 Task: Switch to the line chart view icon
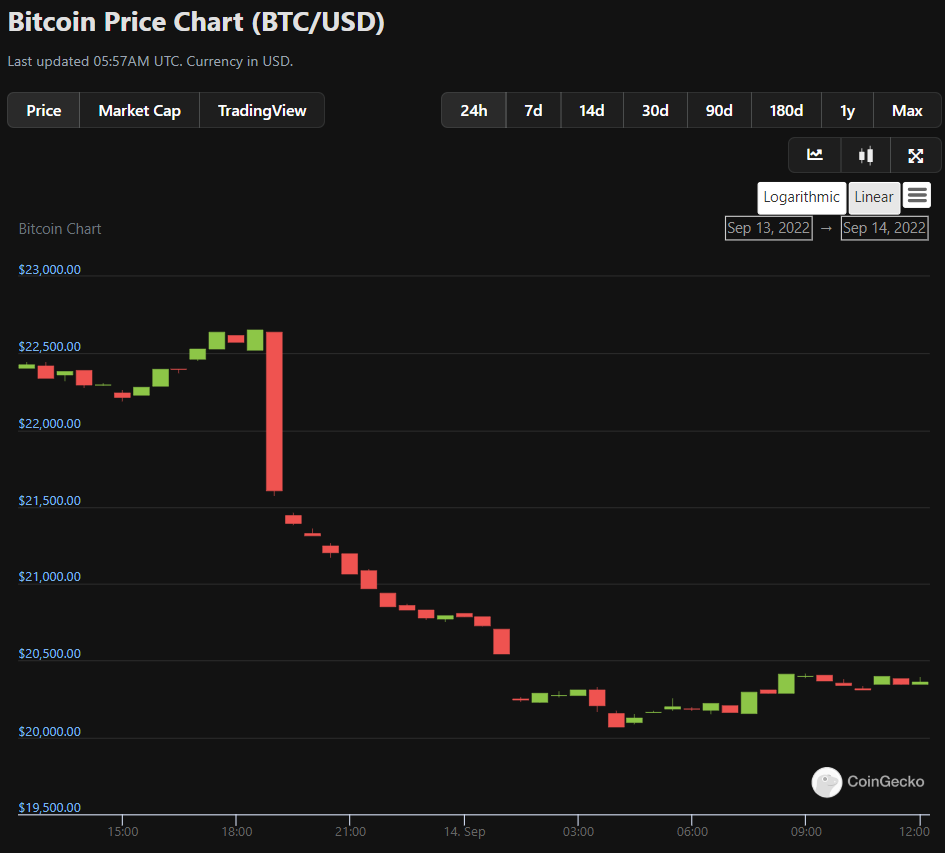point(815,156)
